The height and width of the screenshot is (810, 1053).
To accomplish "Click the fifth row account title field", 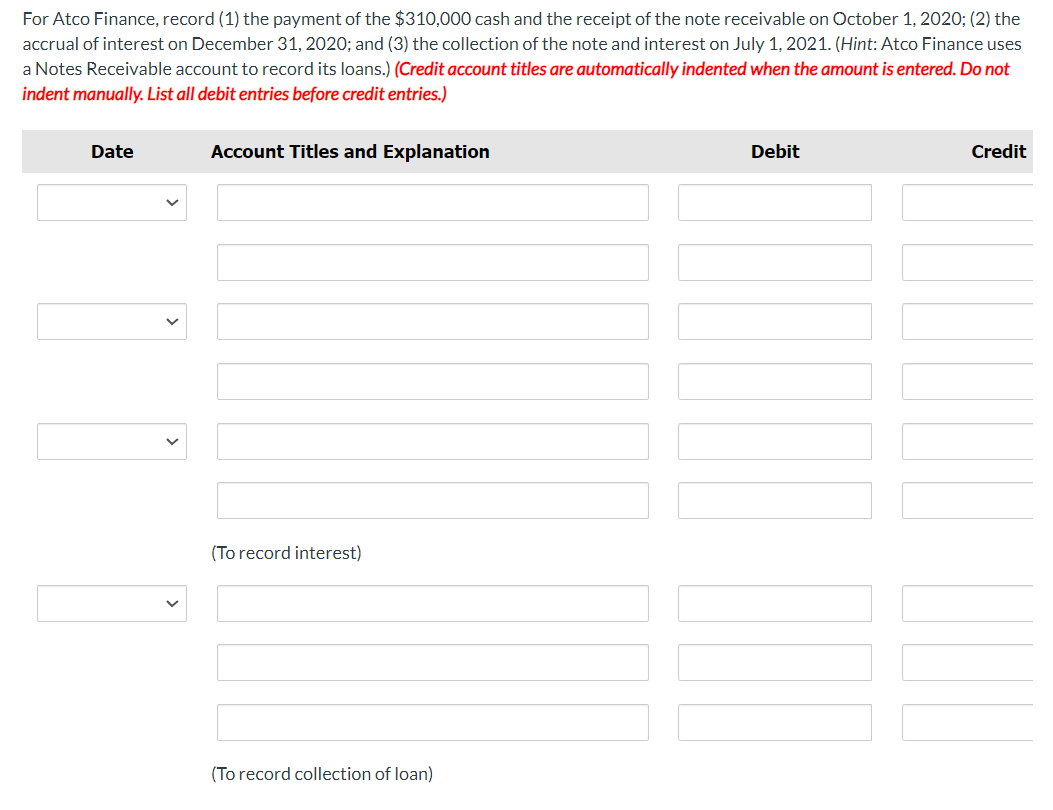I will click(x=432, y=441).
